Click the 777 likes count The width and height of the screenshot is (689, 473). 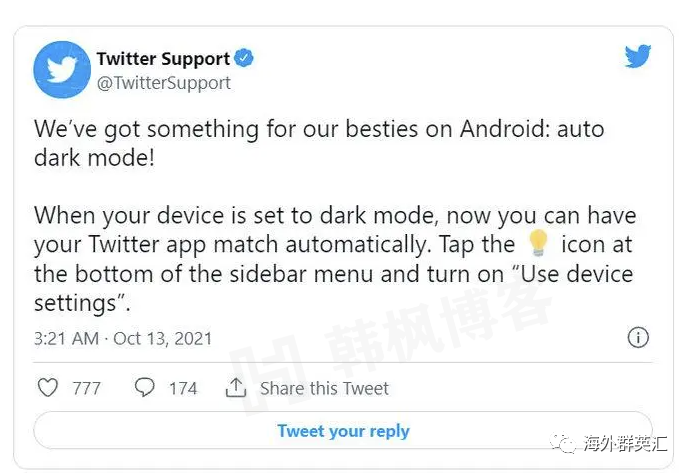click(x=87, y=388)
